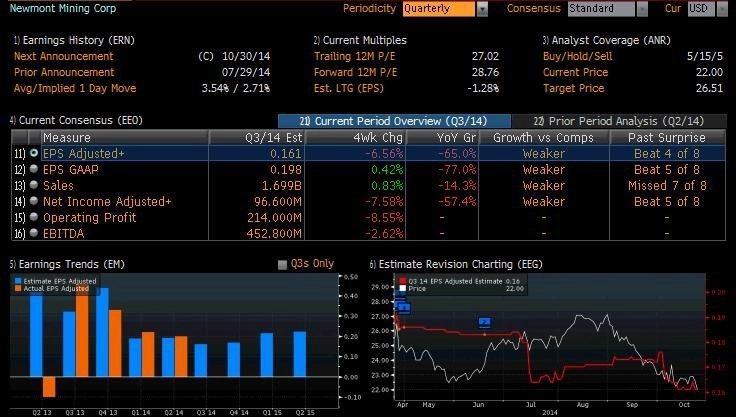Select the EPS GAAP radio button
The height and width of the screenshot is (417, 736).
pos(34,169)
